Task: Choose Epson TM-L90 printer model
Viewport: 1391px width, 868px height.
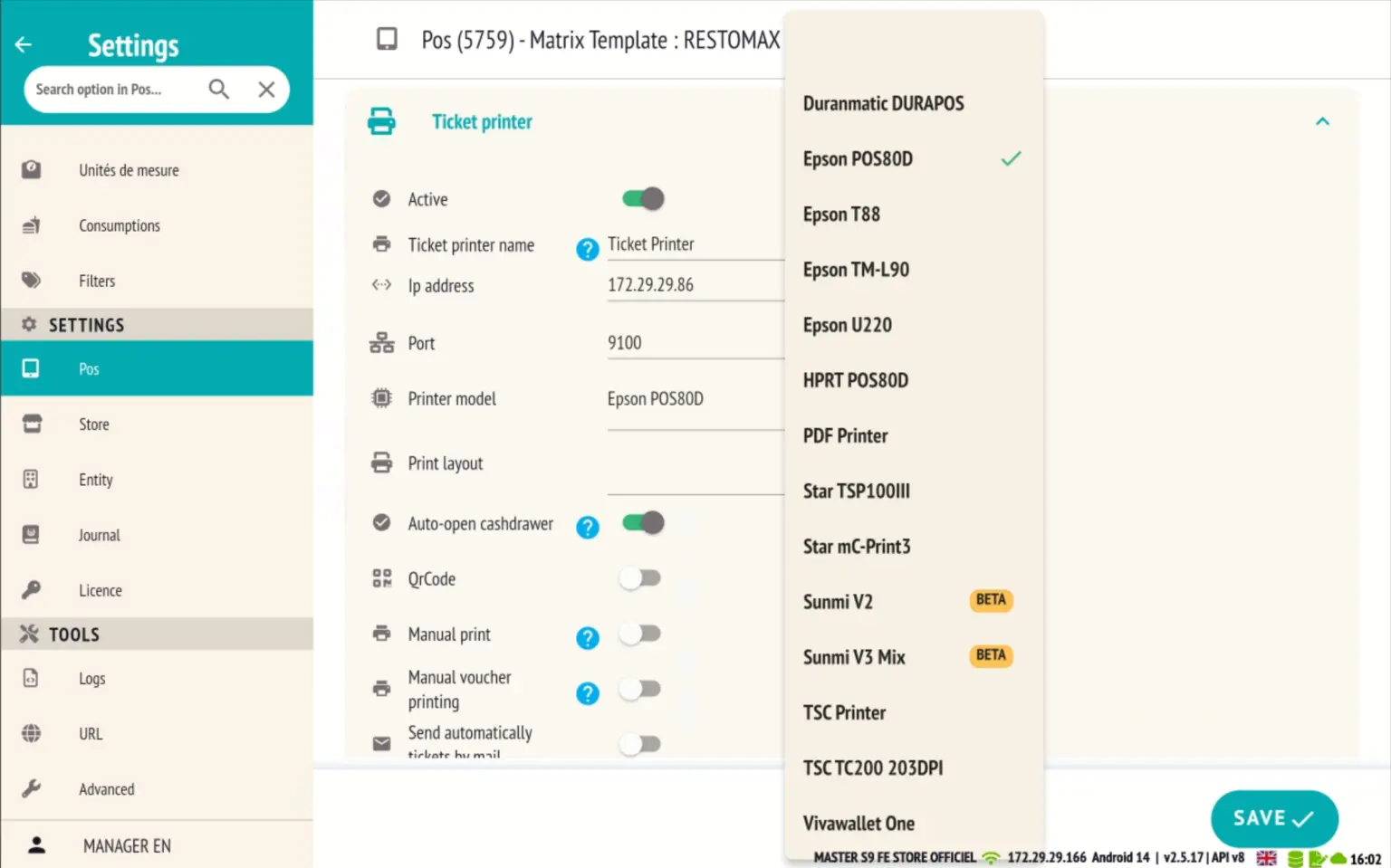Action: tap(915, 269)
